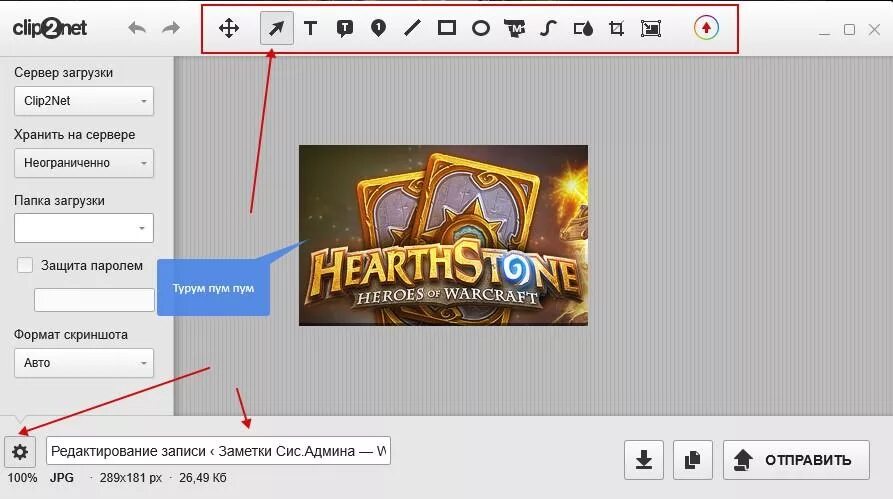Enable the Защита паролем checkbox

(25, 265)
